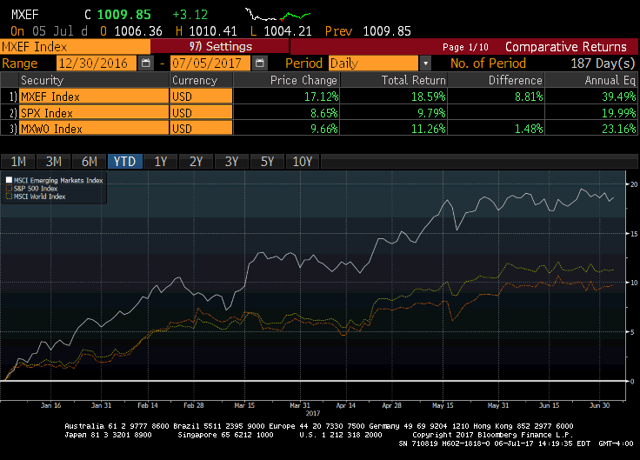The height and width of the screenshot is (460, 640).
Task: Select the MXEF Index security row field
Action: tap(94, 97)
